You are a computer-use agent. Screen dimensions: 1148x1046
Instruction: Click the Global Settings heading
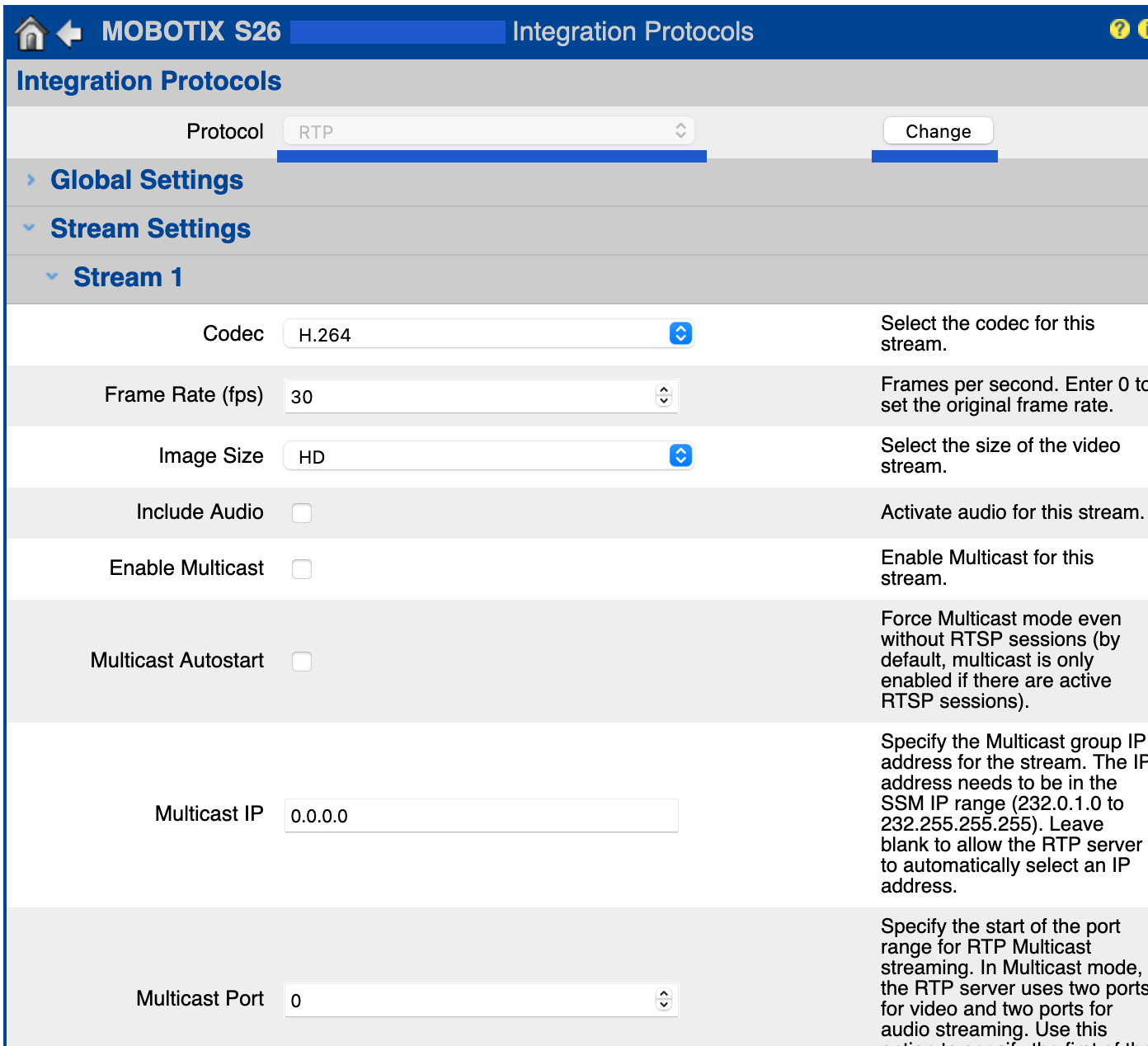point(147,181)
